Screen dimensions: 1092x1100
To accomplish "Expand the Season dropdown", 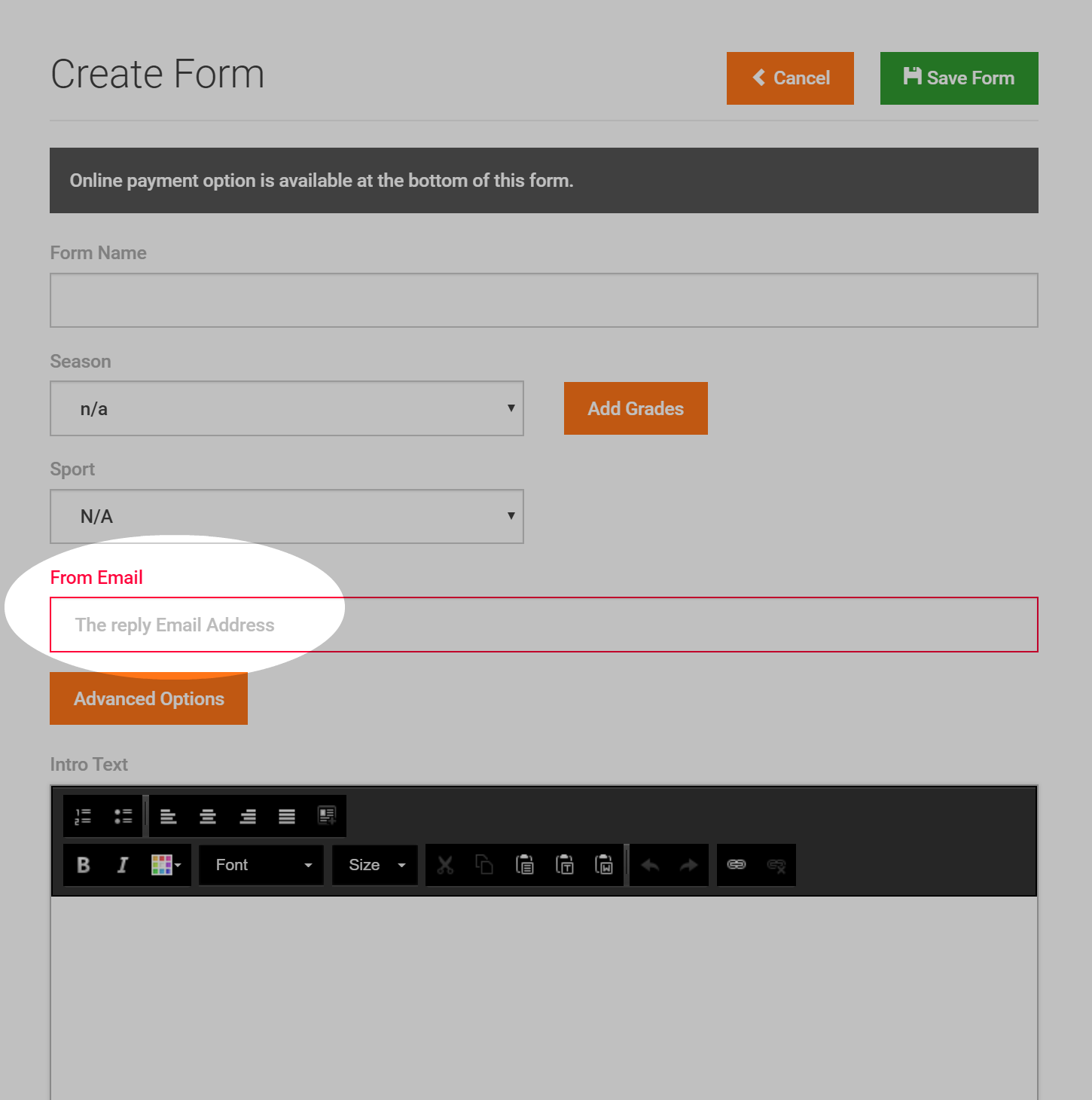I will point(287,408).
